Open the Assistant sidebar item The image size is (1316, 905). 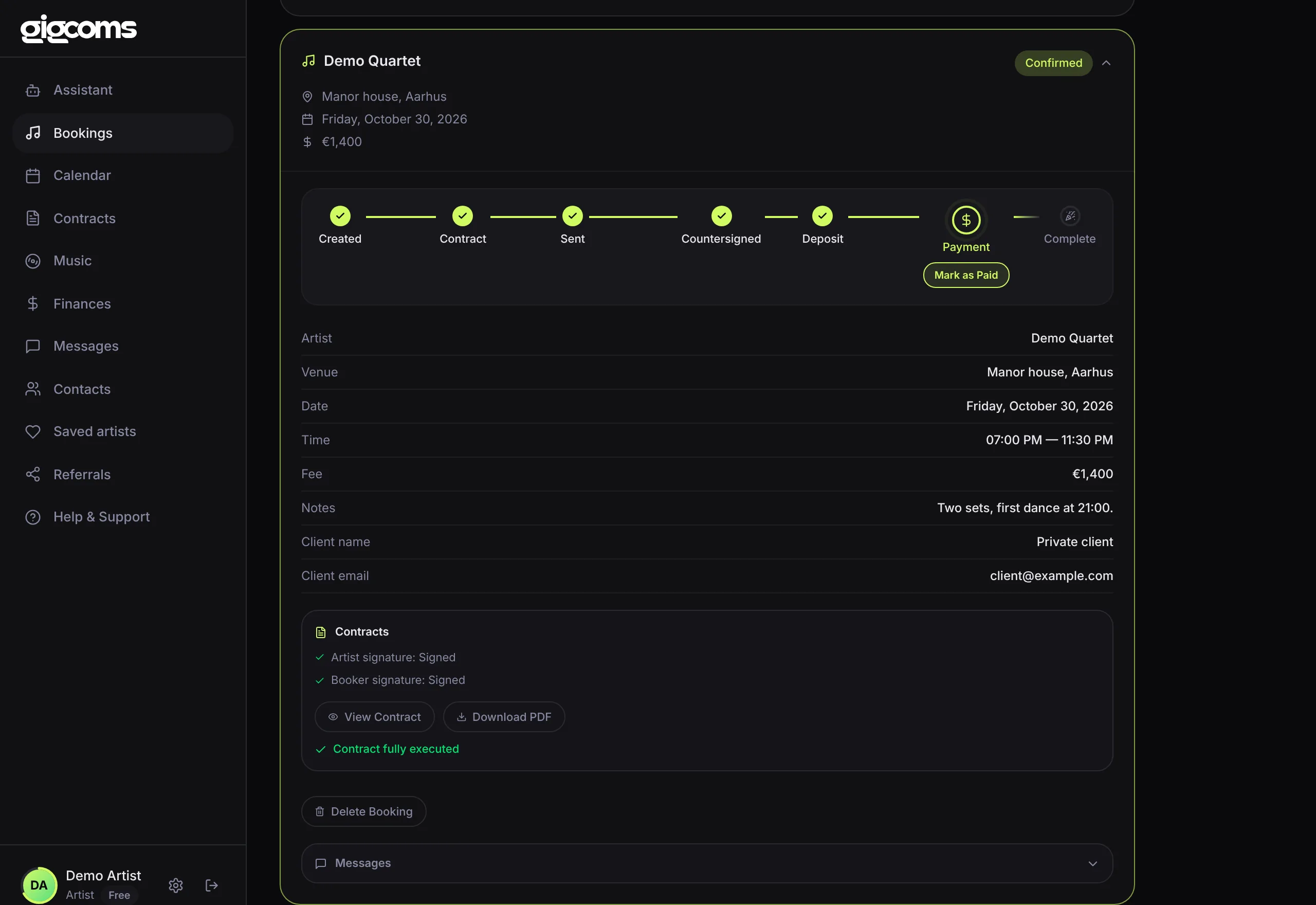click(x=123, y=90)
